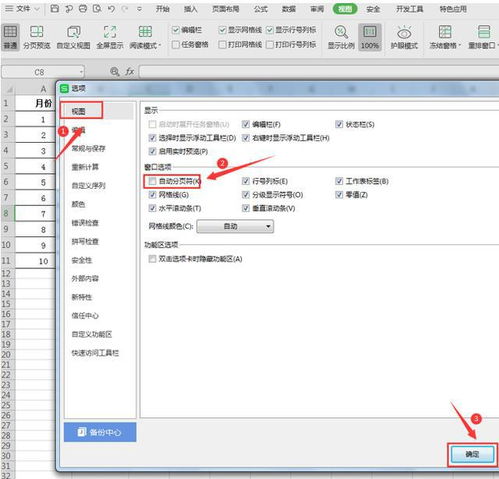Uncheck 状态栏(S) option
This screenshot has width=499, height=479.
339,124
